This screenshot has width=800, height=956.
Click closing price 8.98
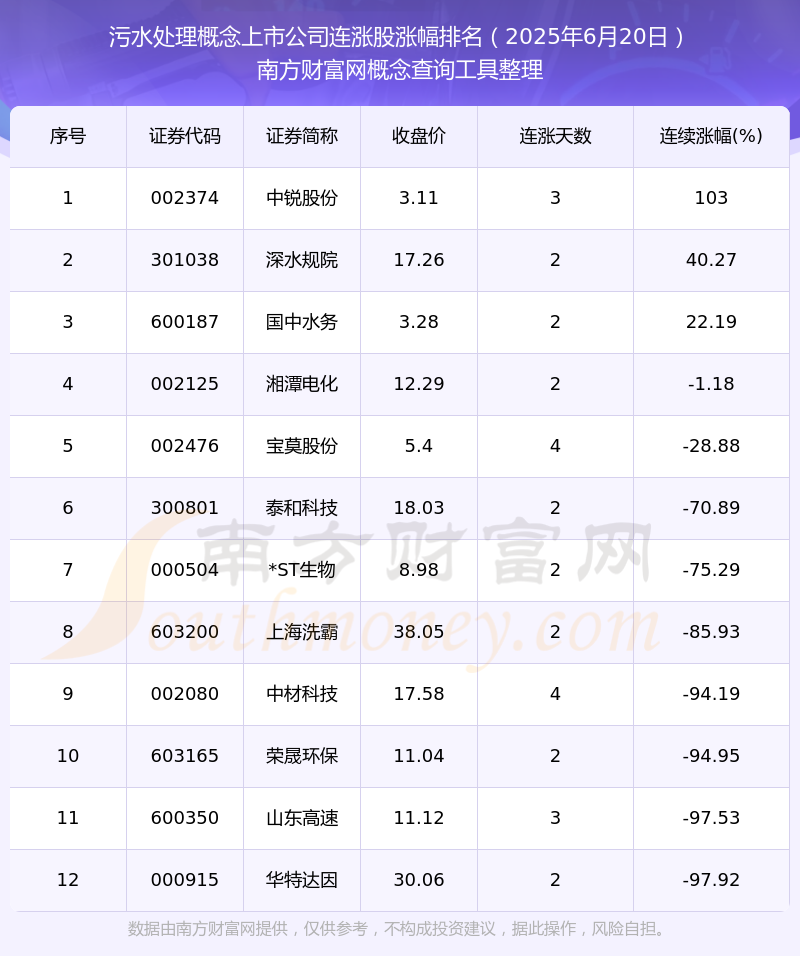point(419,570)
